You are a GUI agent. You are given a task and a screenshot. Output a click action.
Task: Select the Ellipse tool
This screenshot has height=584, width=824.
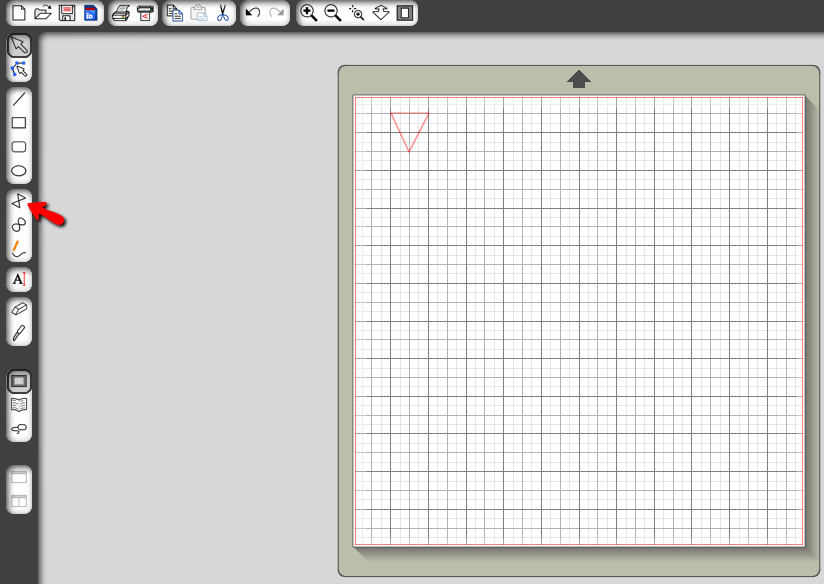click(x=19, y=171)
